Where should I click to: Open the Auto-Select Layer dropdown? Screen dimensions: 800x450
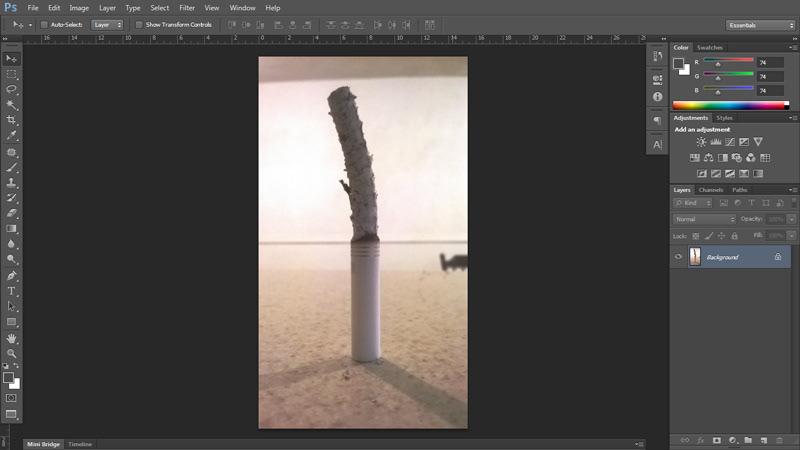coord(107,24)
